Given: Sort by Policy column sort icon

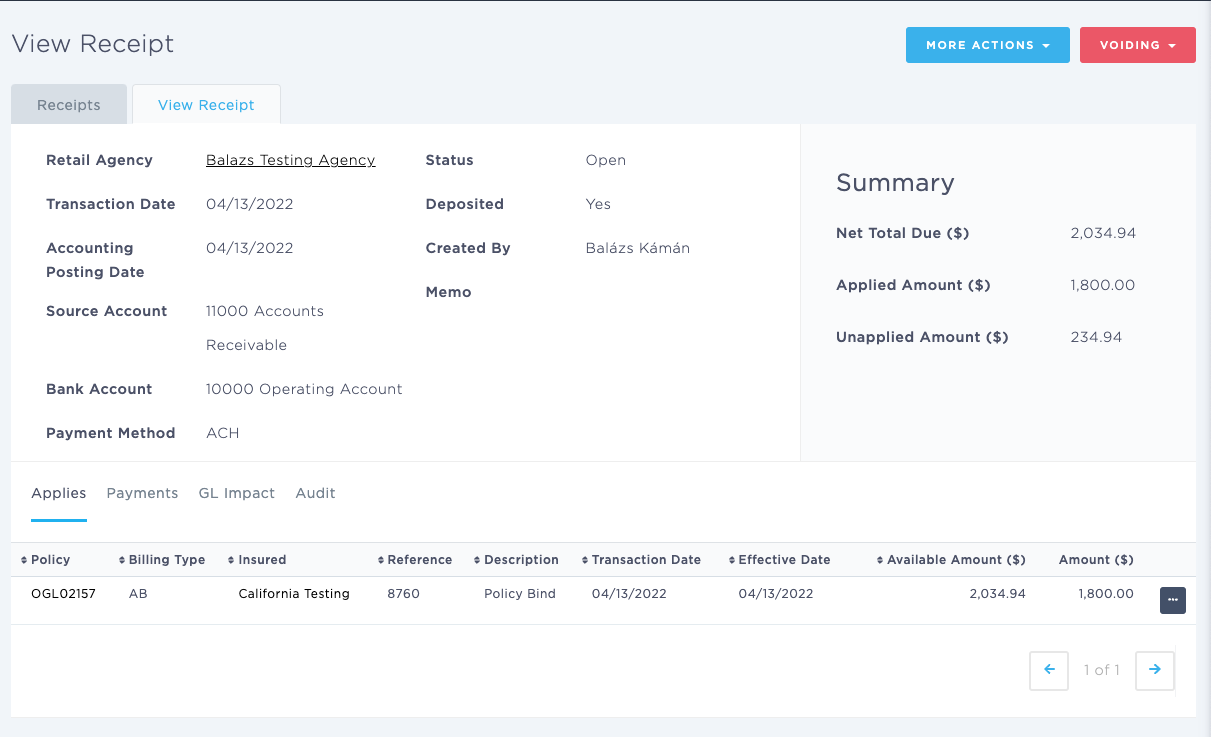Looking at the screenshot, I should click(x=25, y=560).
